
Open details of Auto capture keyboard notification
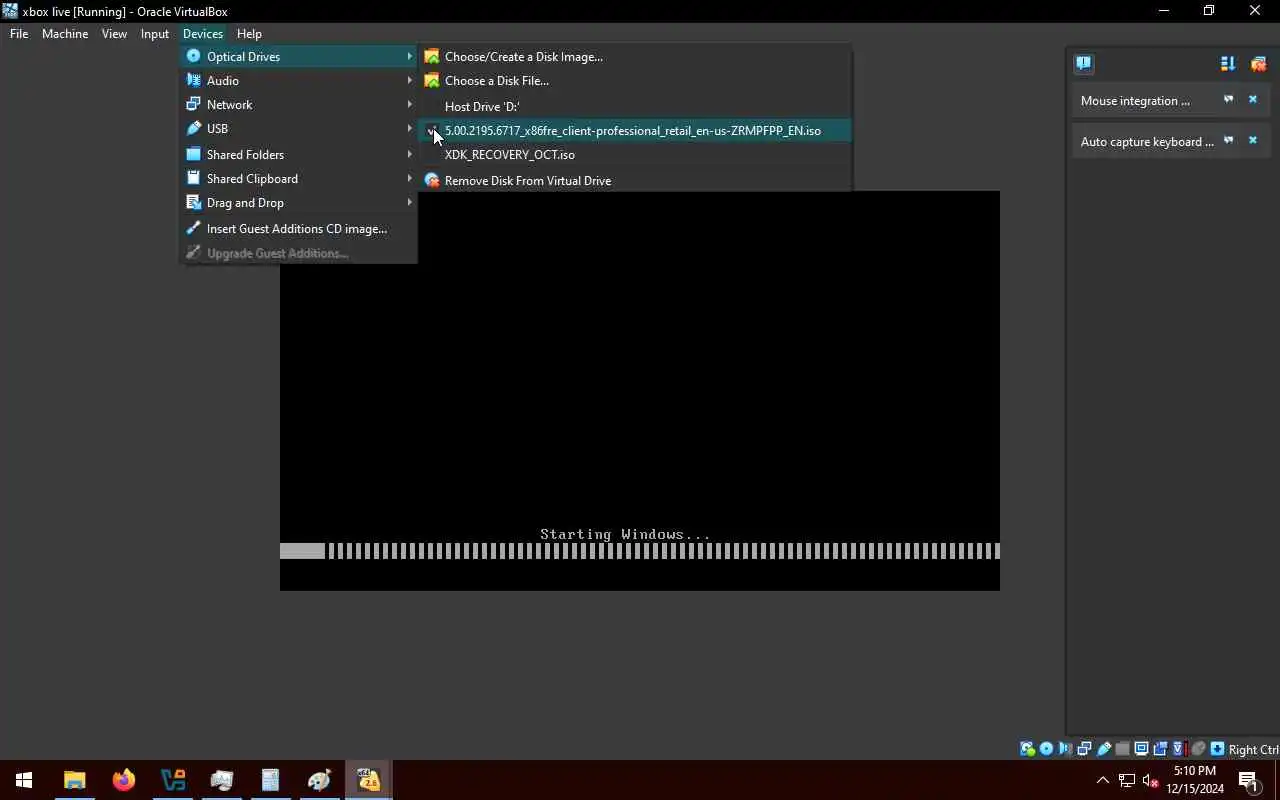pyautogui.click(x=1228, y=141)
